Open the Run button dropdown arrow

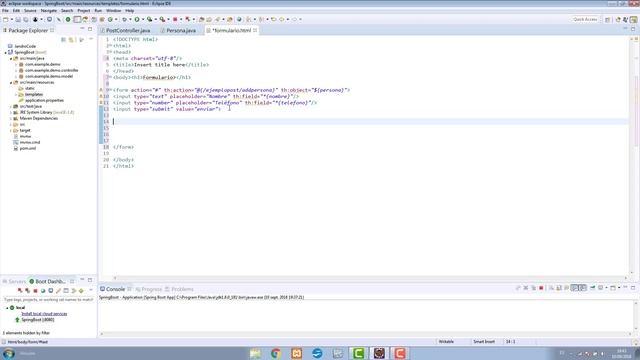(143, 19)
